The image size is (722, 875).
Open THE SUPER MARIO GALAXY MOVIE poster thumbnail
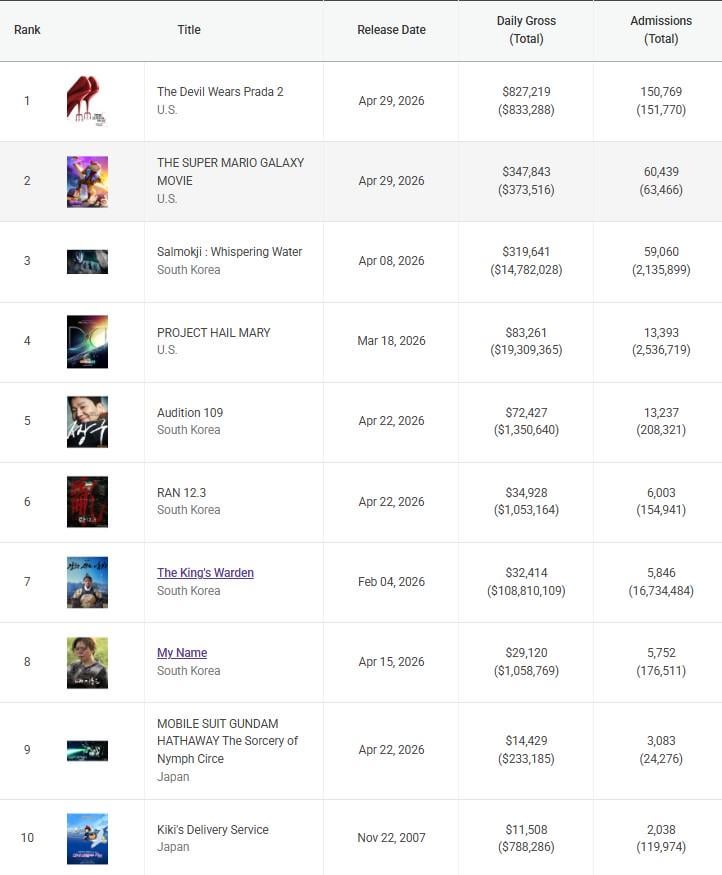click(87, 181)
